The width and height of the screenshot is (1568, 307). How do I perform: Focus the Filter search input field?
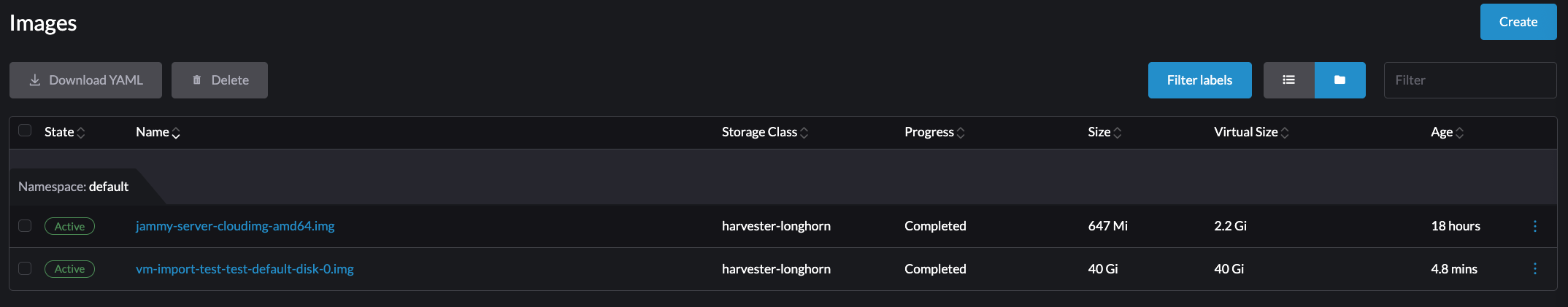click(x=1469, y=80)
